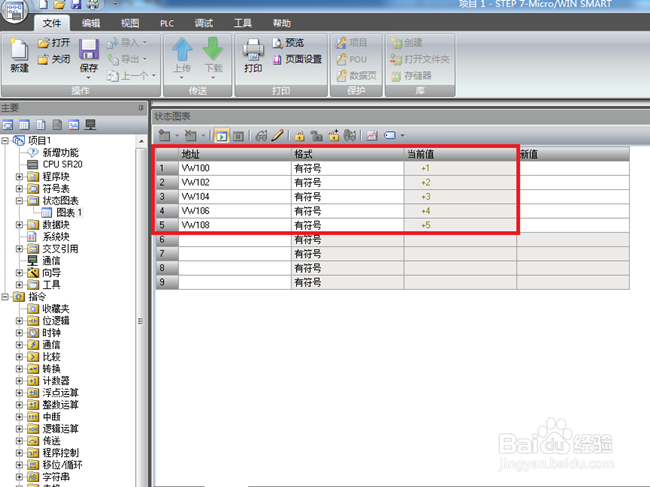
Task: Open the dropdown arrow under 保存
Action: pos(88,78)
